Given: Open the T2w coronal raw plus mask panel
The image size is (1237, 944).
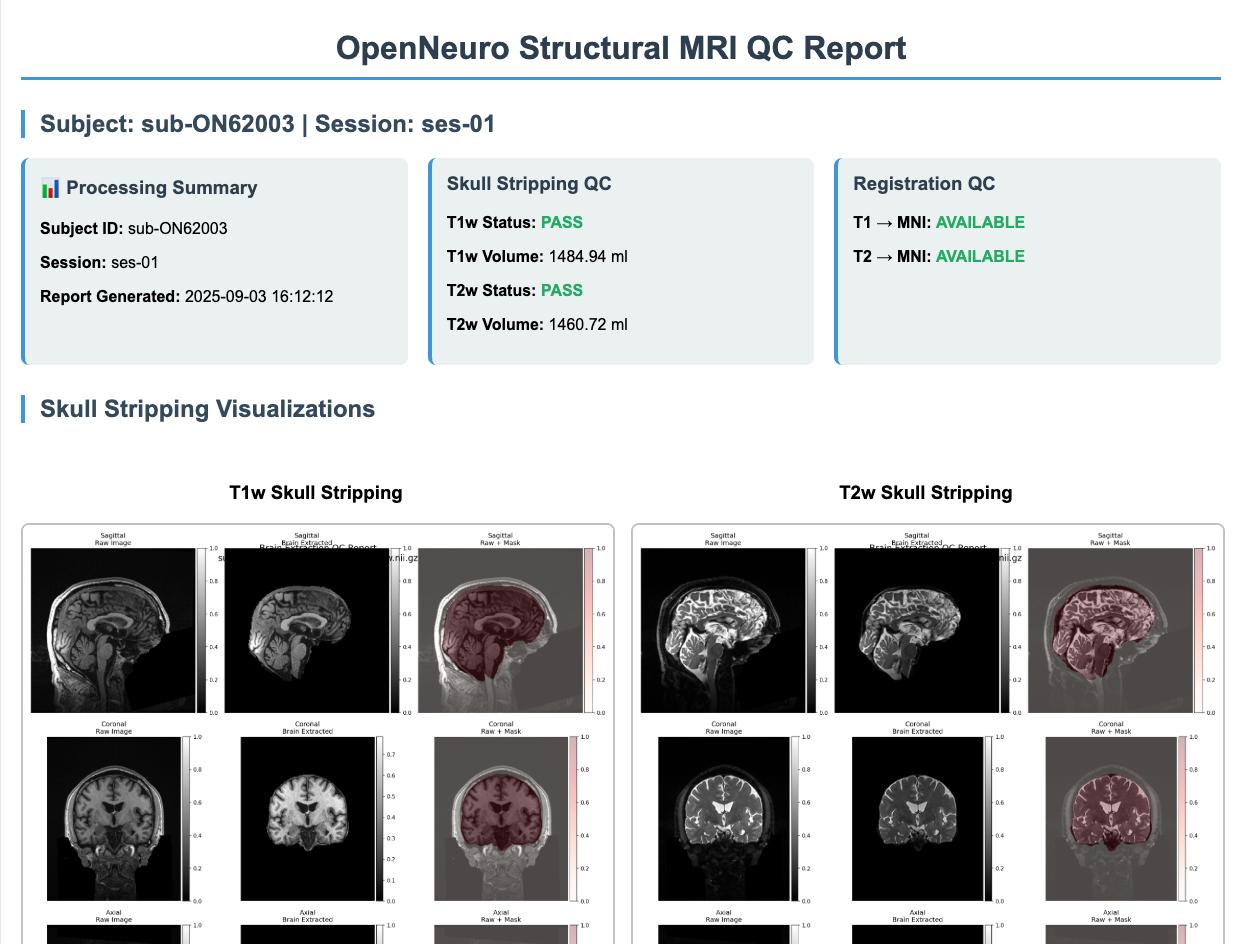Looking at the screenshot, I should coord(1110,819).
